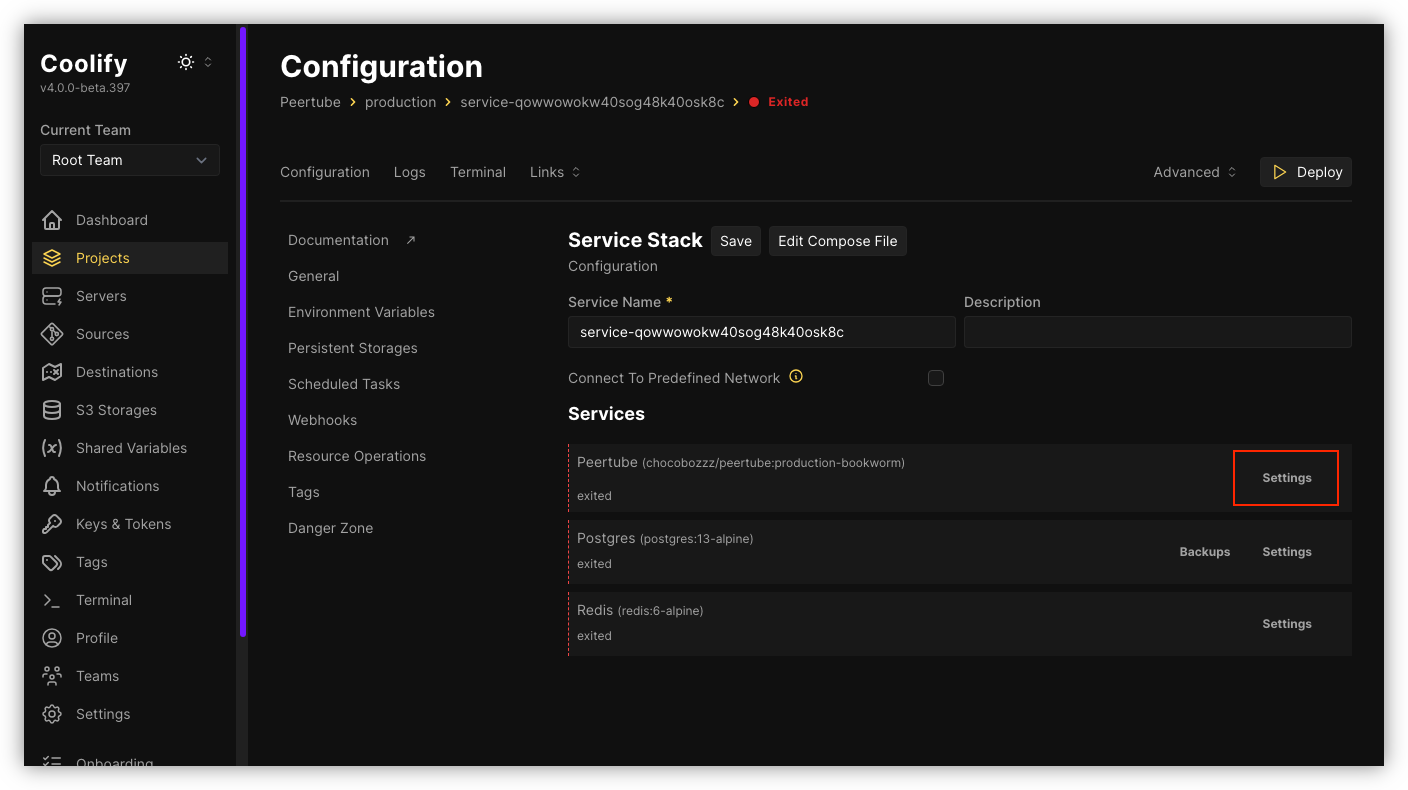Click the Coolify logo title
Viewport: 1408px width, 790px height.
[84, 63]
